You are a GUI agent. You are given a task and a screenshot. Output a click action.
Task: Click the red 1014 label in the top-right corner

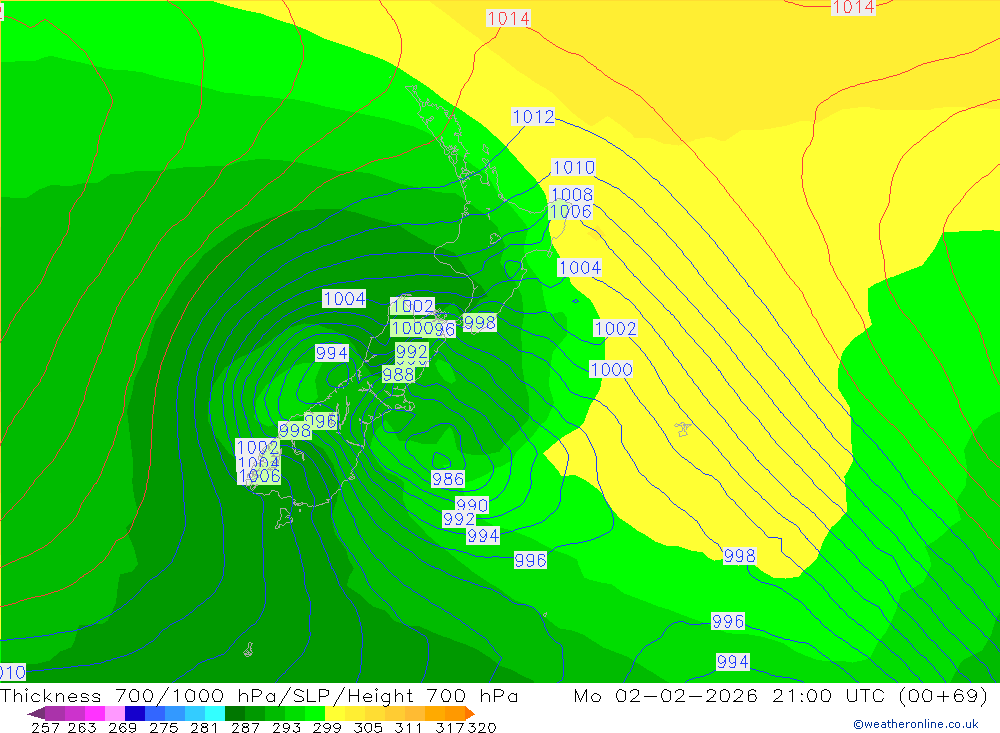click(853, 8)
